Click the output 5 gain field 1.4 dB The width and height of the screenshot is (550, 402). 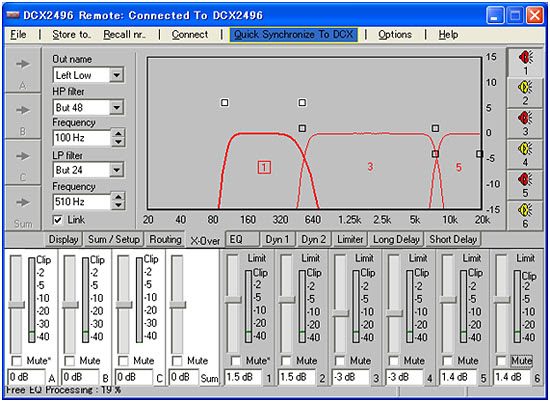pyautogui.click(x=458, y=377)
